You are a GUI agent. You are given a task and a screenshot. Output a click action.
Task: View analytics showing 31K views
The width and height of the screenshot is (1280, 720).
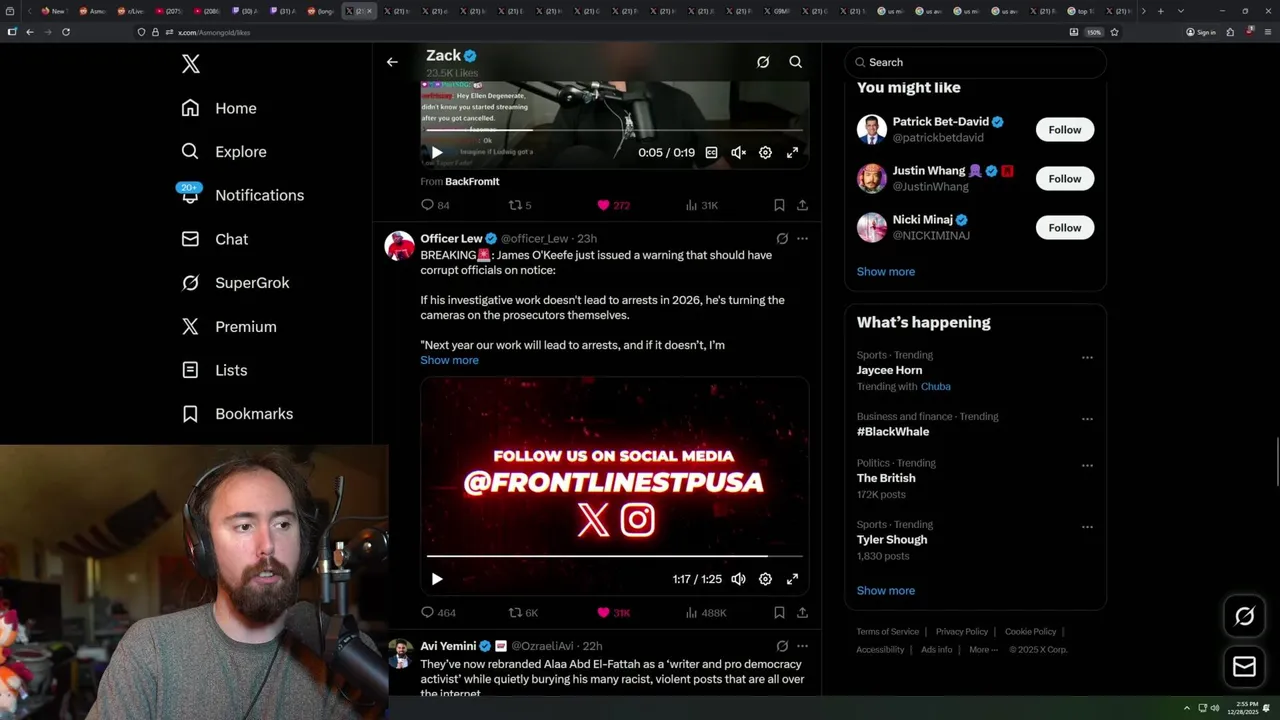pyautogui.click(x=701, y=205)
